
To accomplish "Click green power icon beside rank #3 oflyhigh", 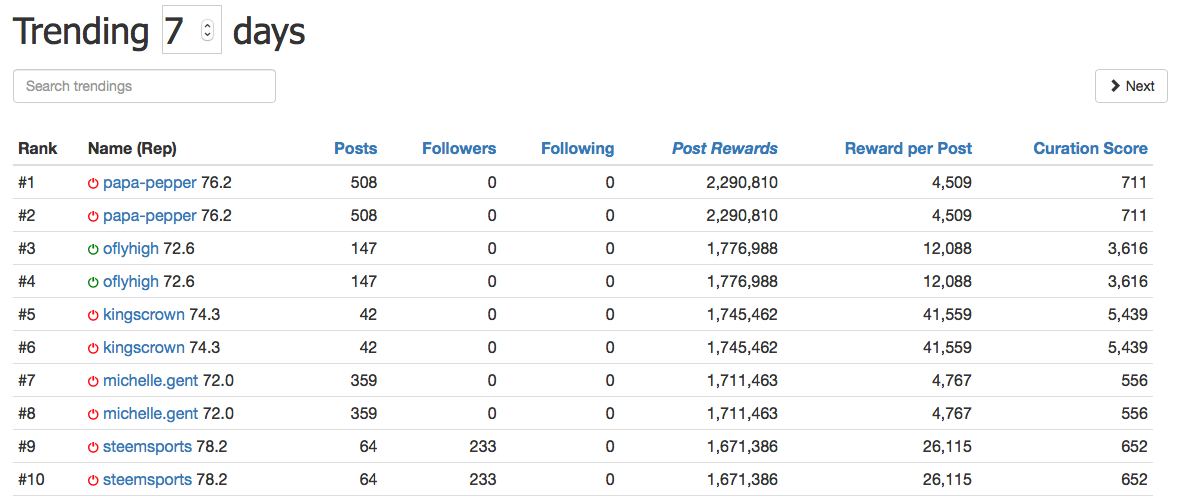I will 94,249.
